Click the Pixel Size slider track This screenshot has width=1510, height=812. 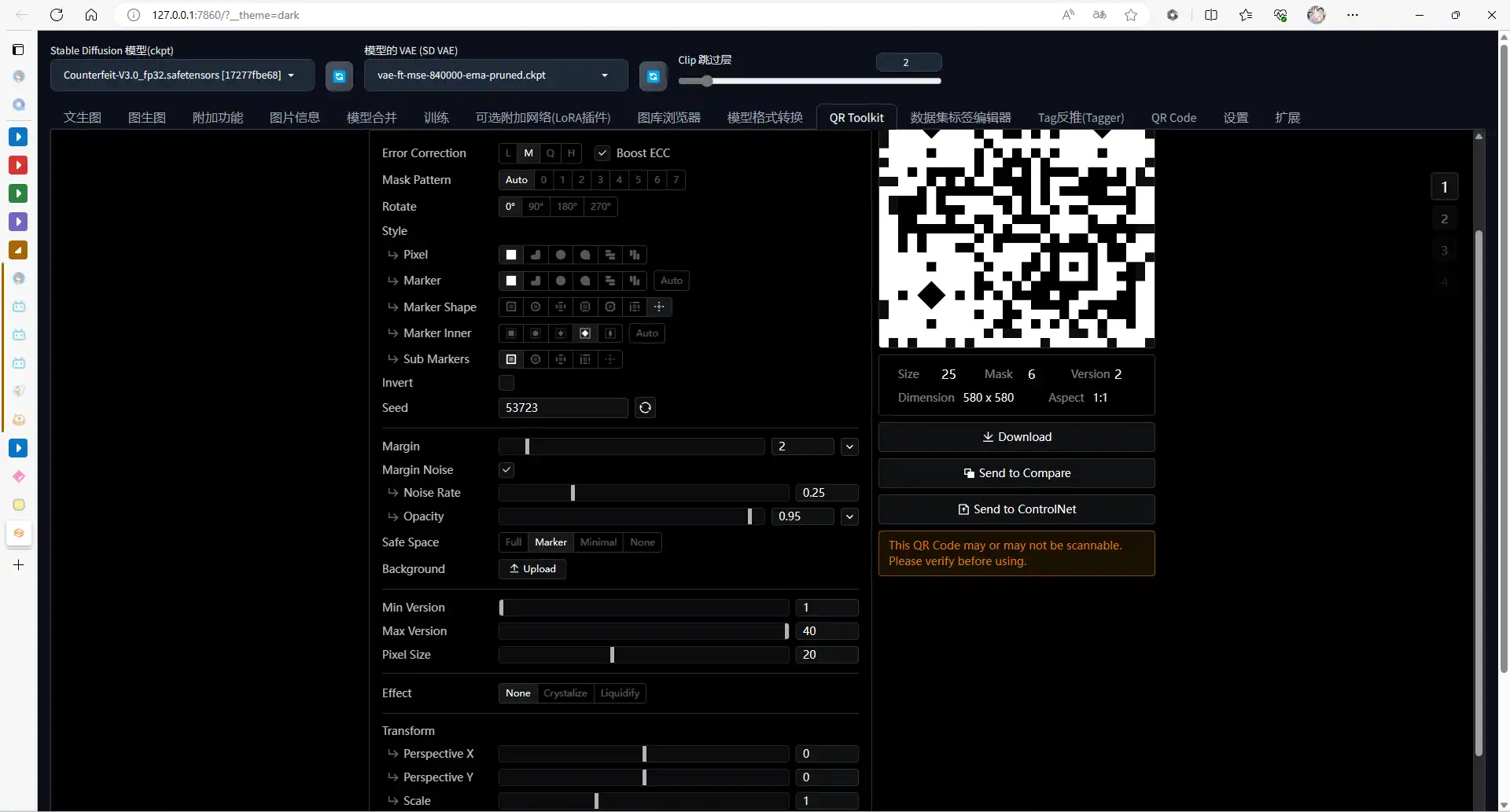tap(643, 655)
